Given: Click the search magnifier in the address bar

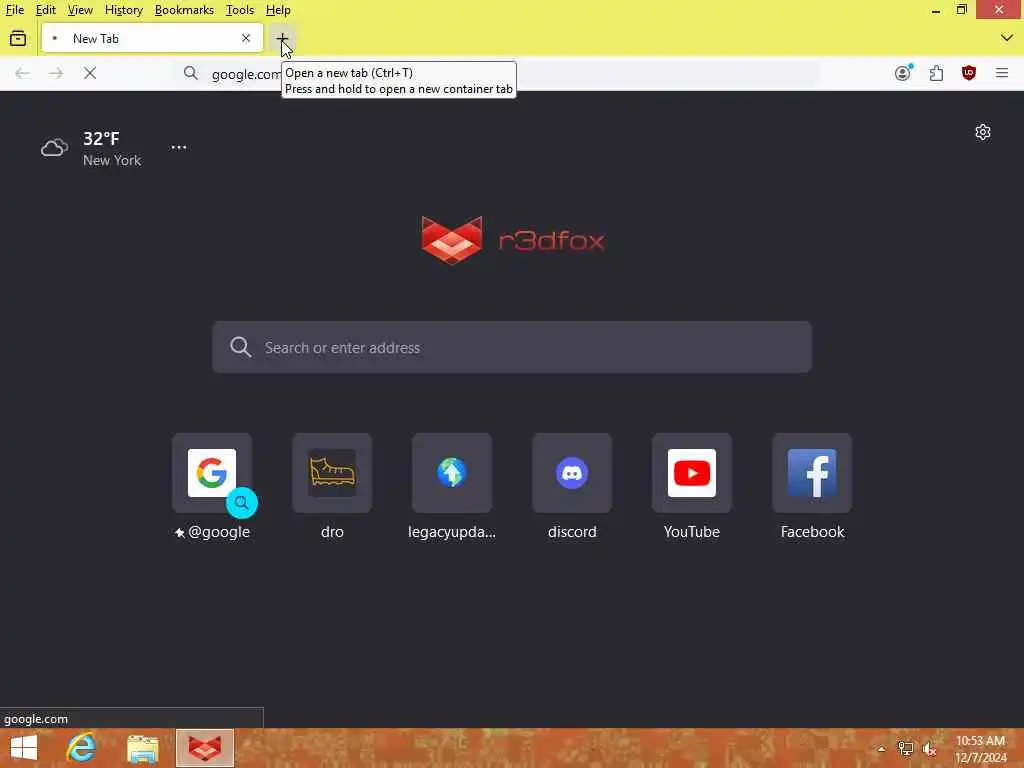Looking at the screenshot, I should click(191, 73).
